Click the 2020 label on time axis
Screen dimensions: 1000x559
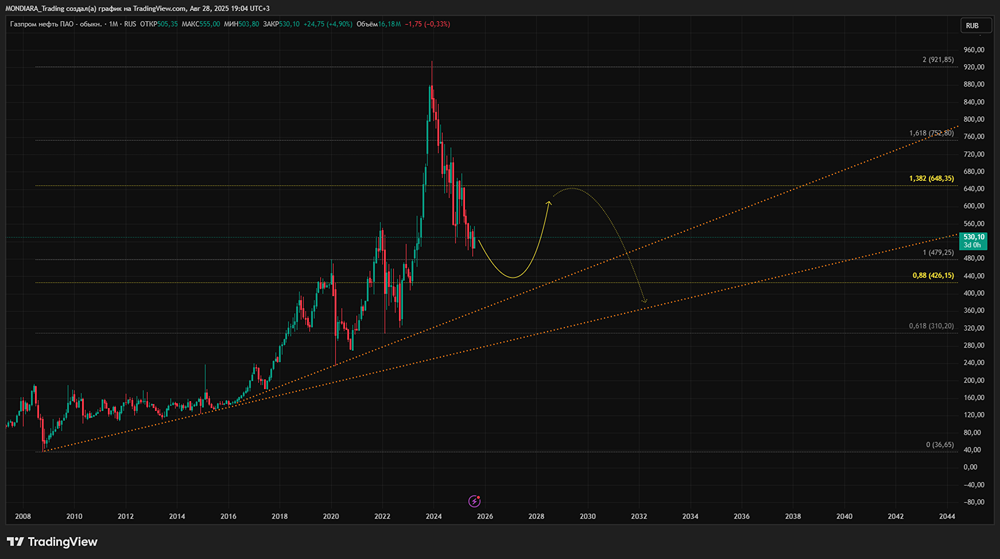[x=331, y=516]
